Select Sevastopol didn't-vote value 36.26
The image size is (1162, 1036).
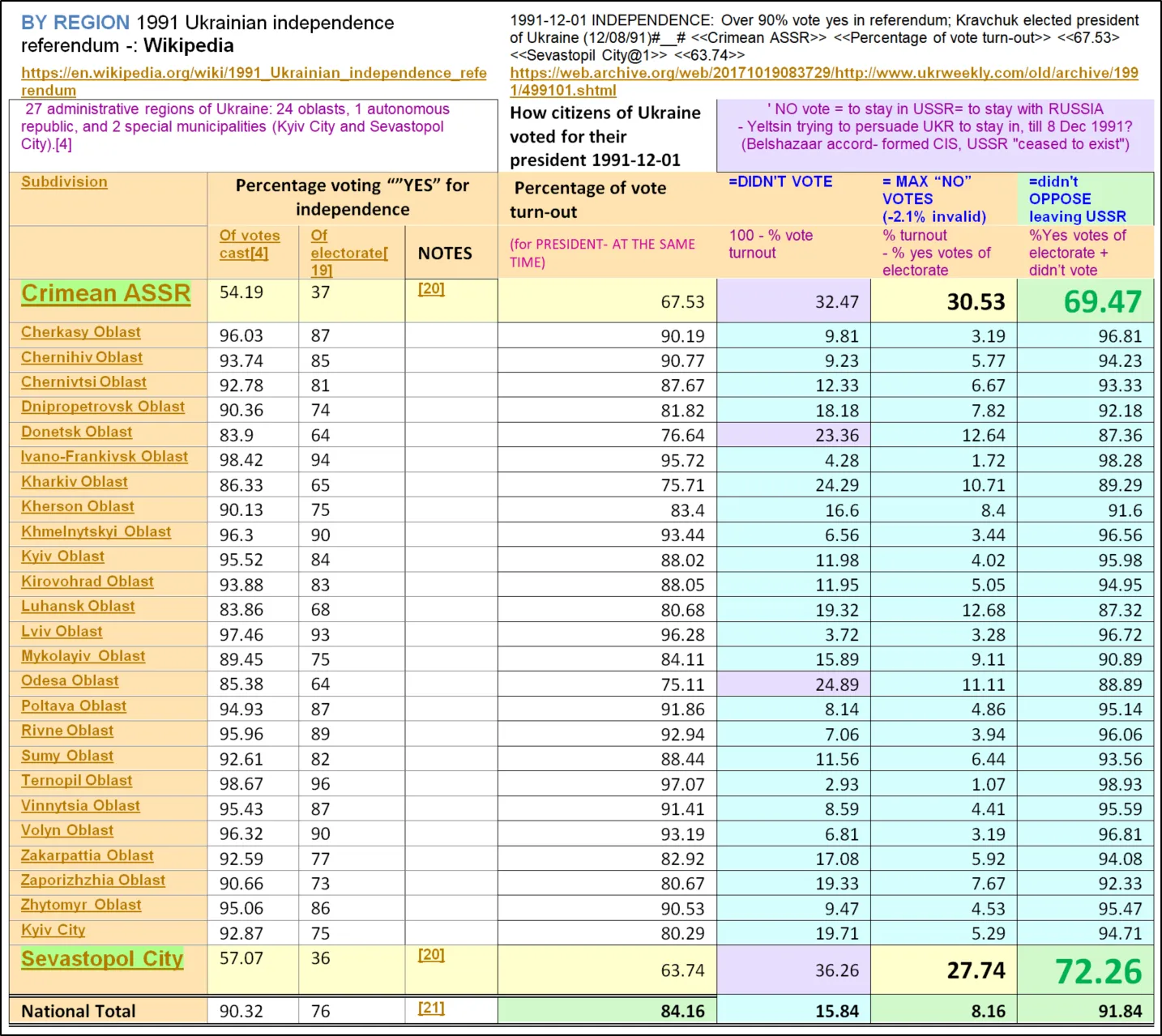(x=837, y=970)
